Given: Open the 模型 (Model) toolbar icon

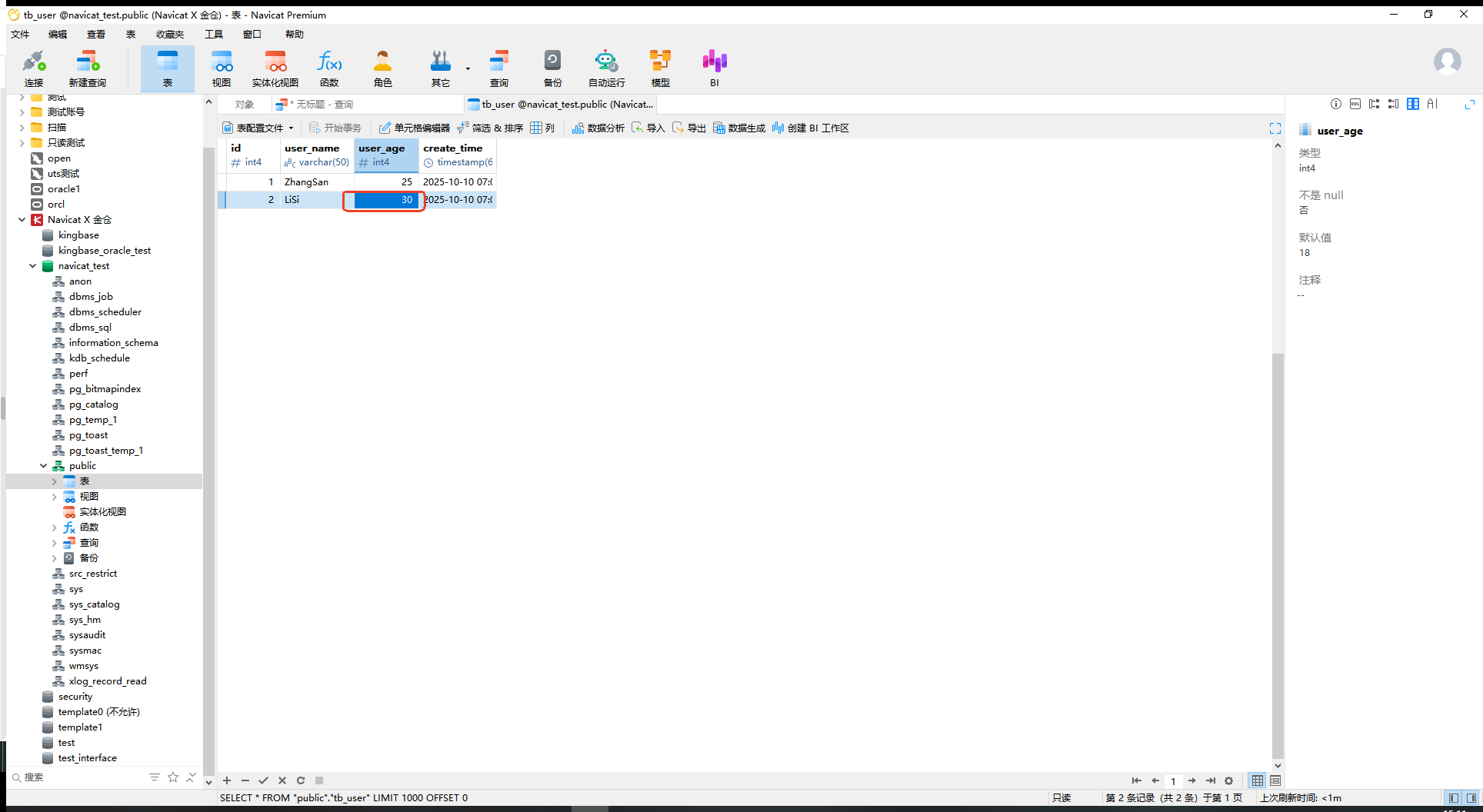Looking at the screenshot, I should (661, 68).
